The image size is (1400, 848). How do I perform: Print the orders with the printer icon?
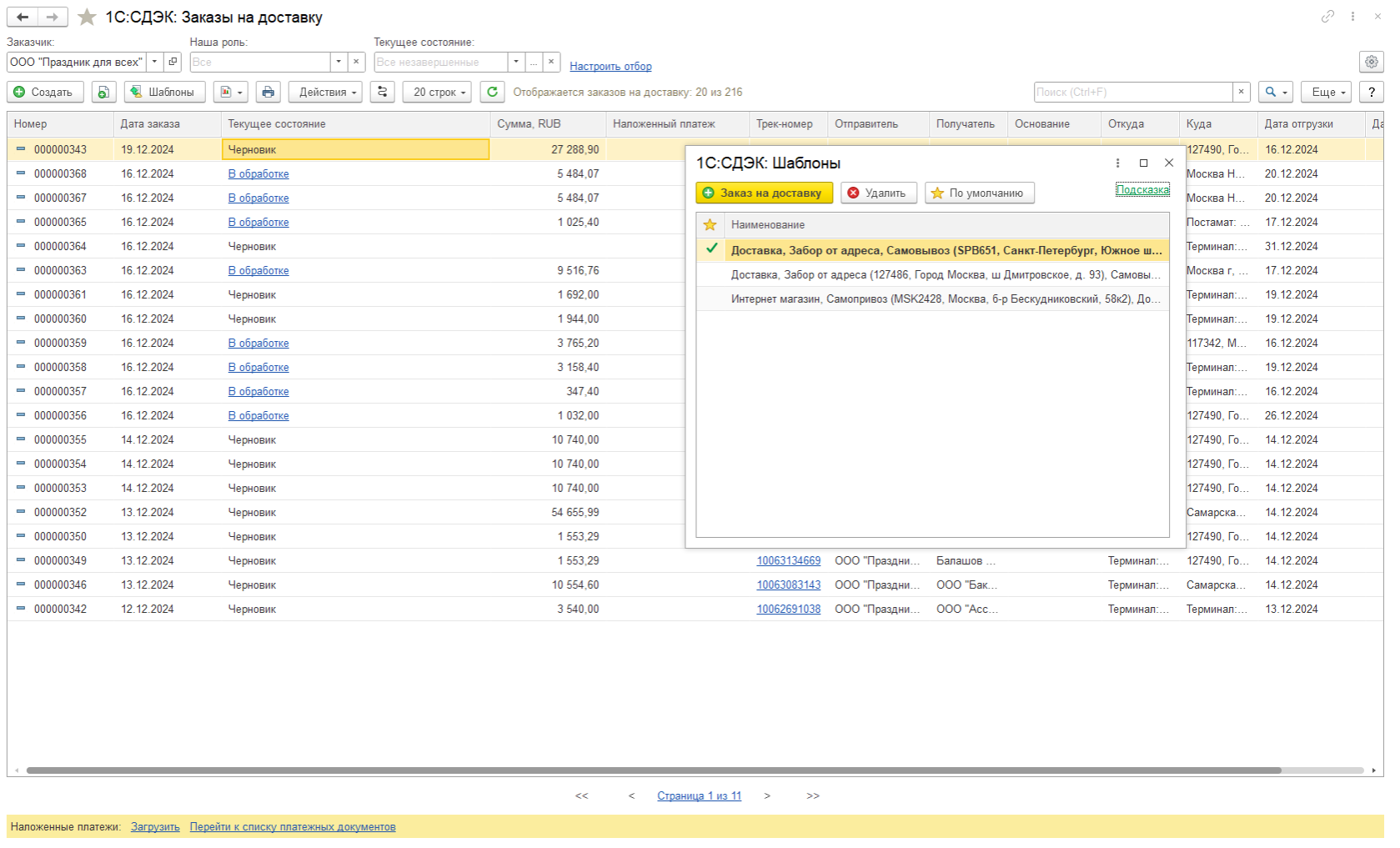pyautogui.click(x=268, y=92)
